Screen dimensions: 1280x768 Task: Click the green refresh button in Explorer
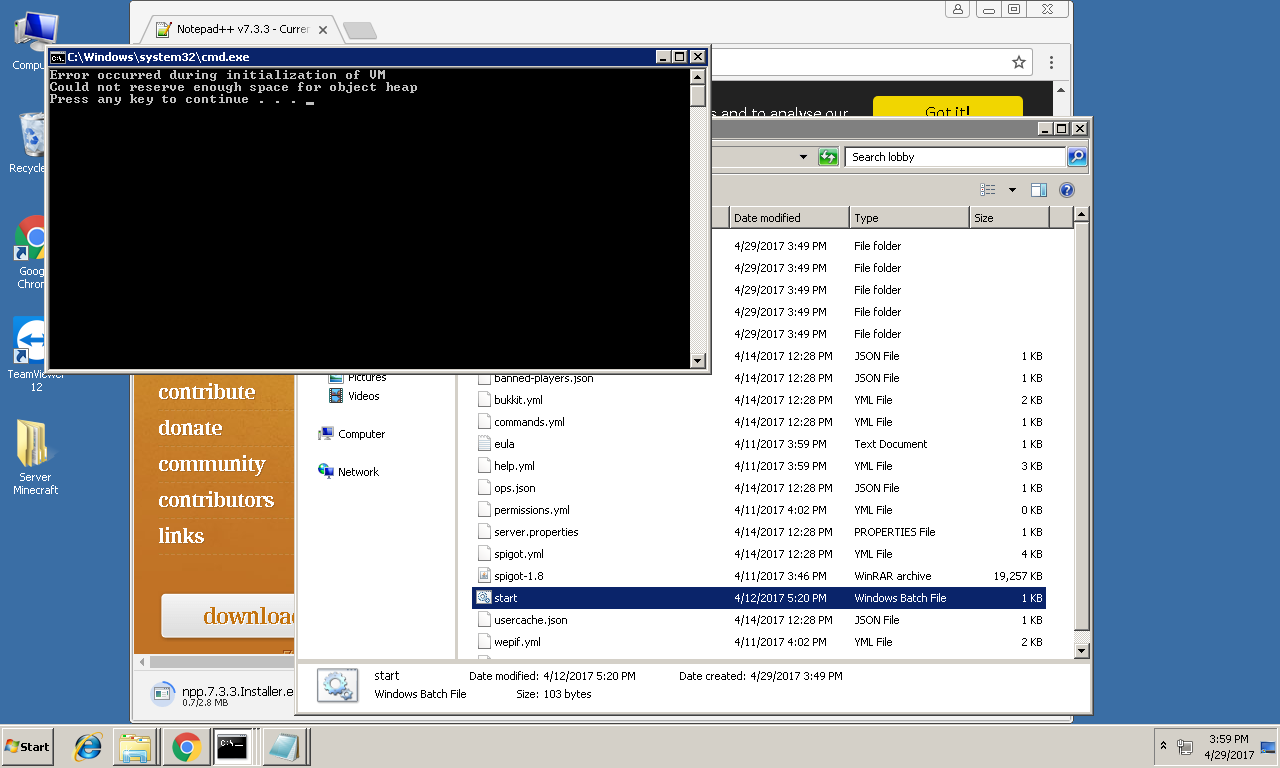(828, 157)
